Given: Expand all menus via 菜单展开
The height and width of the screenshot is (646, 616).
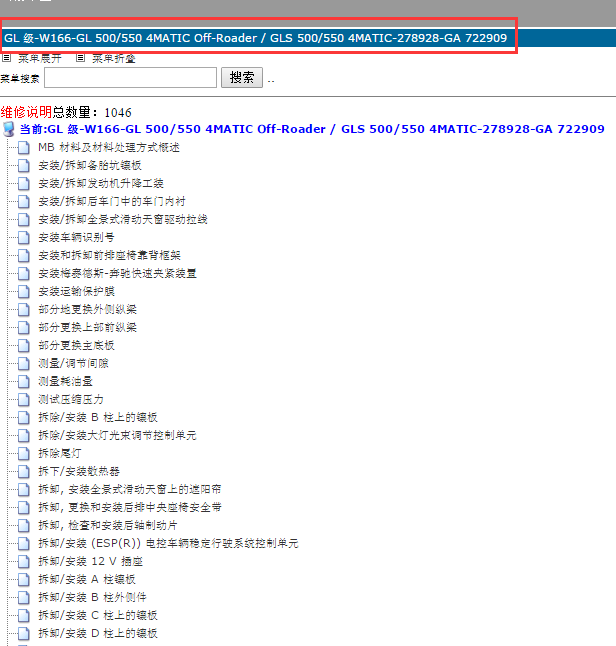Looking at the screenshot, I should pos(40,59).
